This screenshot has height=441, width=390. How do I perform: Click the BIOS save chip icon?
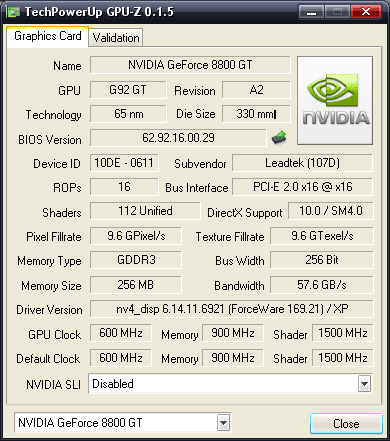click(x=279, y=137)
